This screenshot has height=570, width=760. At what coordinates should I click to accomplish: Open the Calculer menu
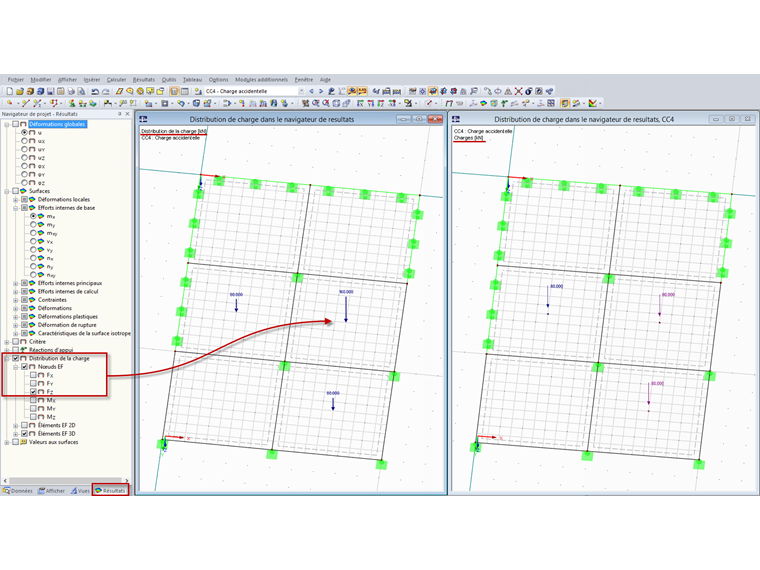(116, 79)
